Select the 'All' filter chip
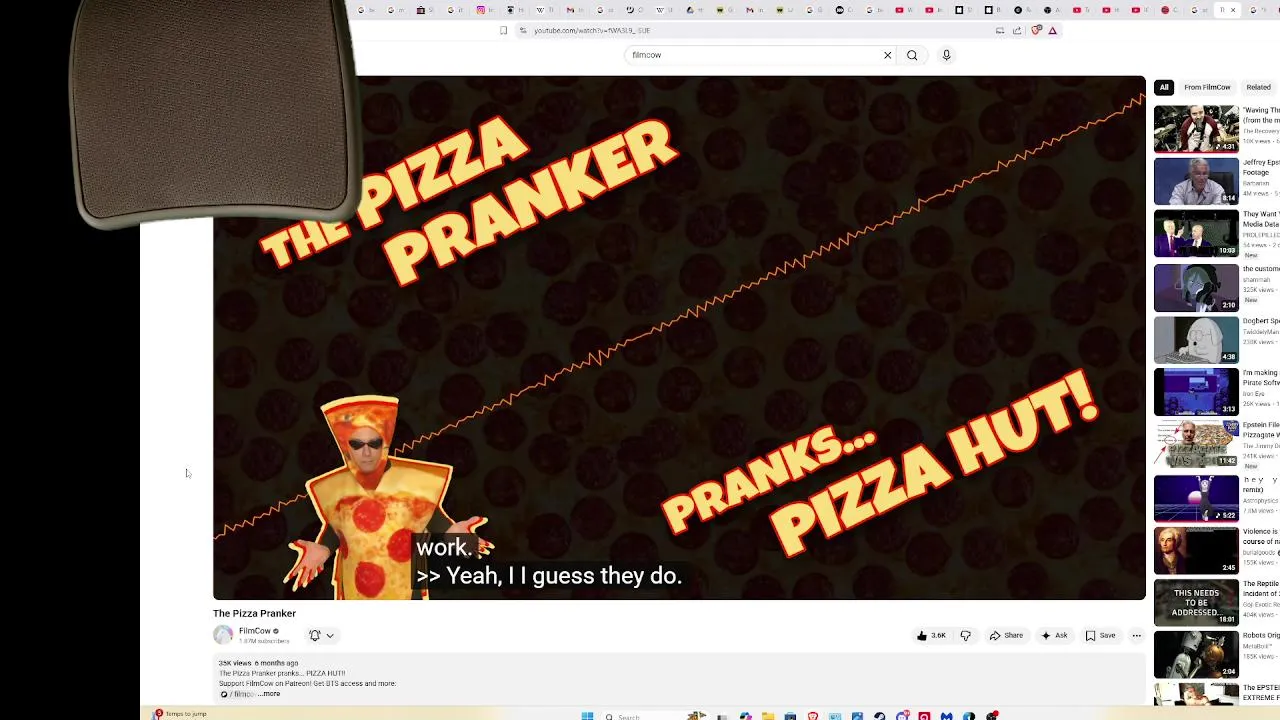Screen dimensions: 1280x720 pos(1164,87)
